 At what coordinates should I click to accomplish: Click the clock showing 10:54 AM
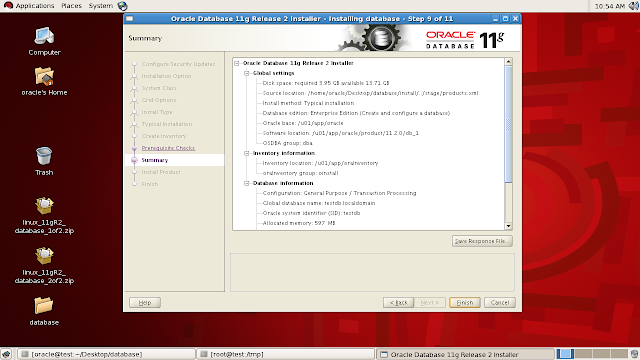[610, 6]
